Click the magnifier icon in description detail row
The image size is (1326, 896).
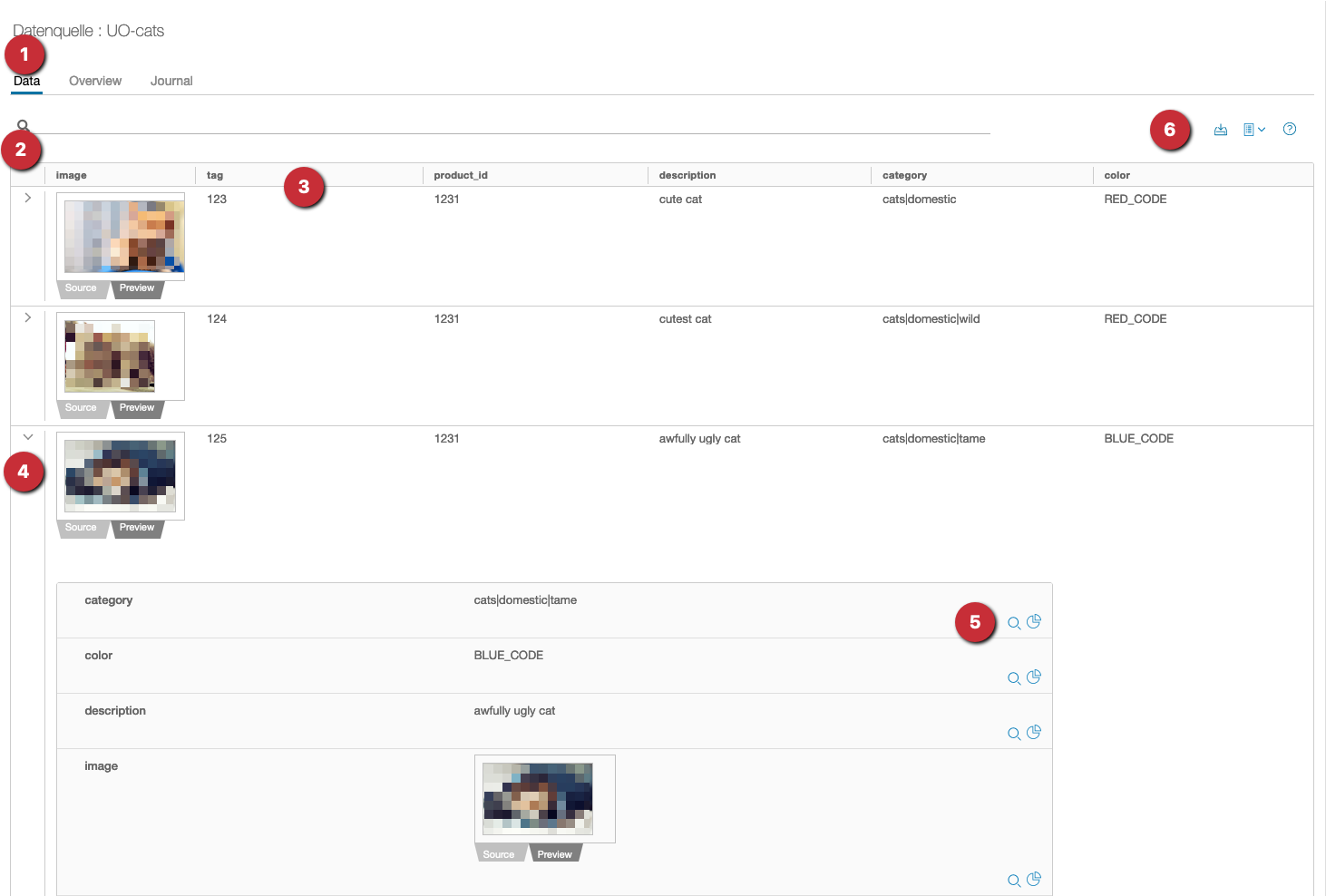click(1014, 734)
